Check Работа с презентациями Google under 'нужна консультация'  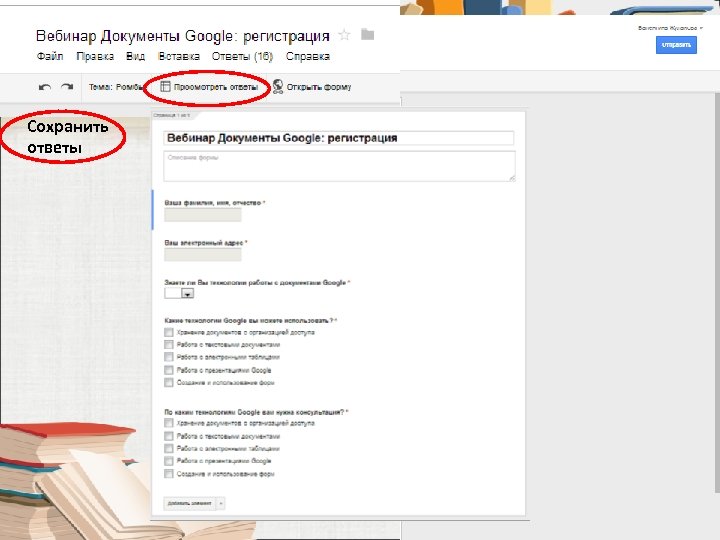[x=169, y=461]
